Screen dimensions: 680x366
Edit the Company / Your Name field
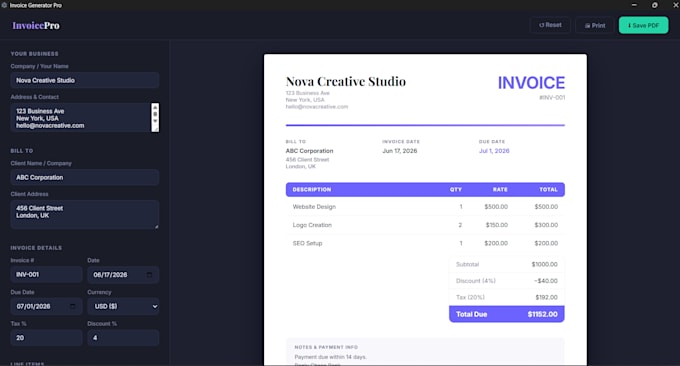[85, 80]
